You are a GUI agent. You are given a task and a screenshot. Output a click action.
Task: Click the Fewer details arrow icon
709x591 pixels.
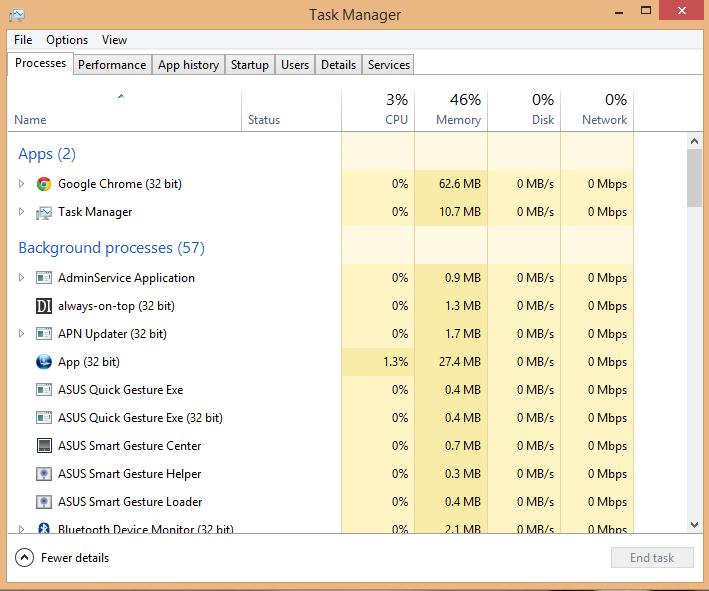click(x=24, y=558)
